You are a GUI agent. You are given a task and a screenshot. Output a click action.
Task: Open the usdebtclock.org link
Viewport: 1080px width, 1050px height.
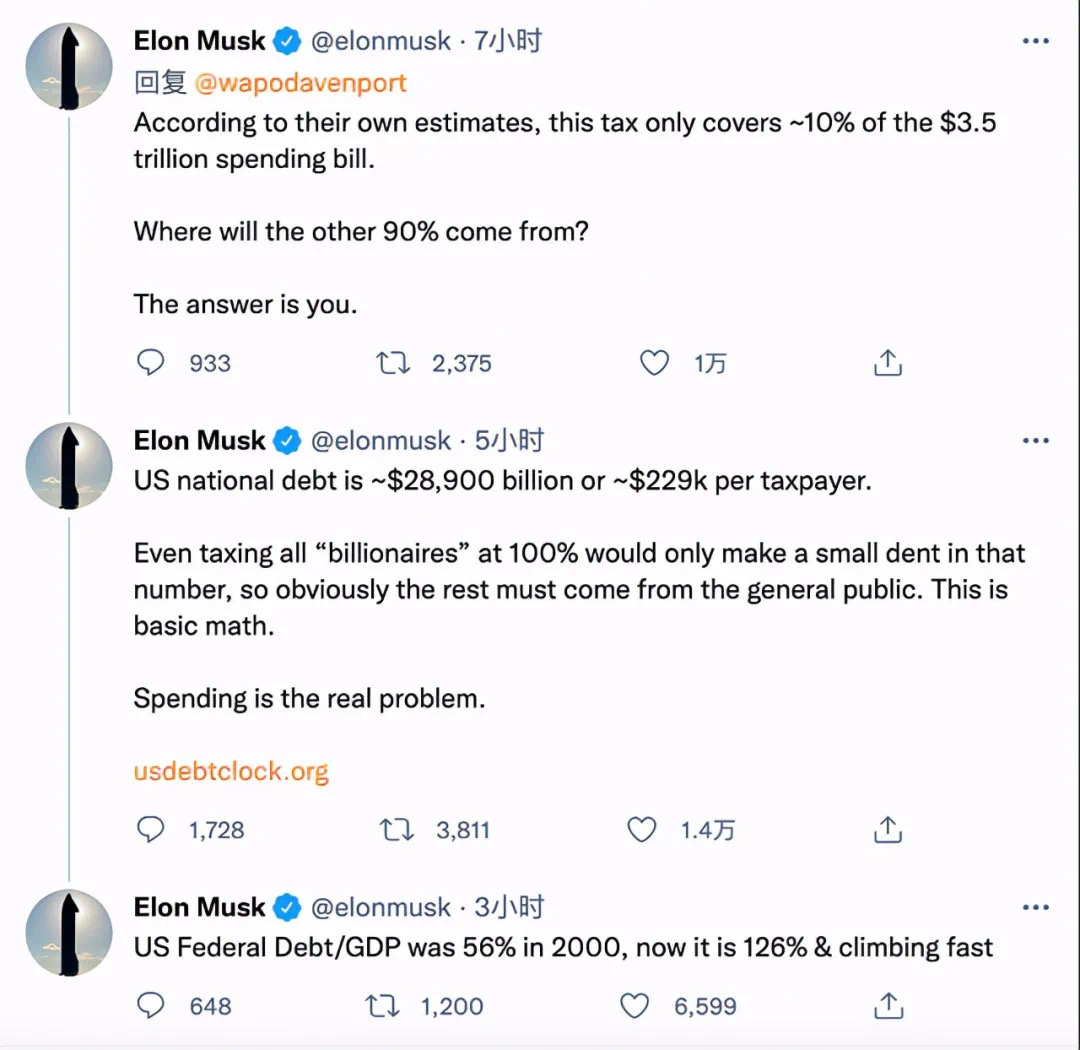pyautogui.click(x=231, y=771)
